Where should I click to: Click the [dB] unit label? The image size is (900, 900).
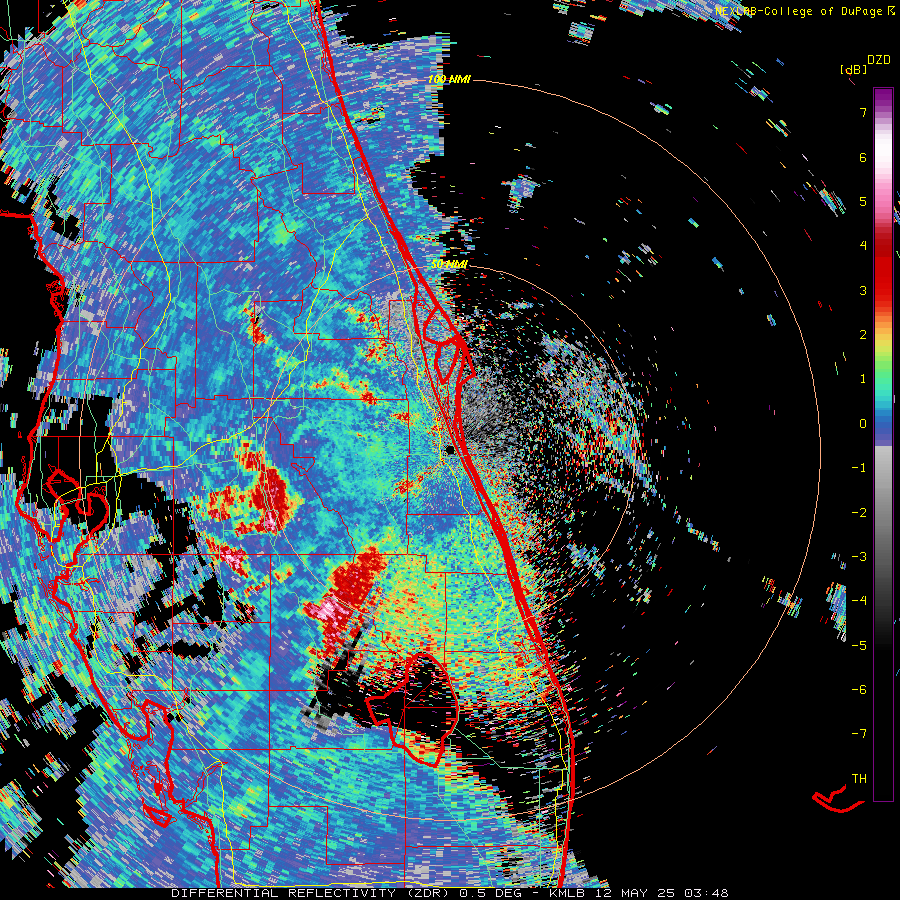point(854,70)
